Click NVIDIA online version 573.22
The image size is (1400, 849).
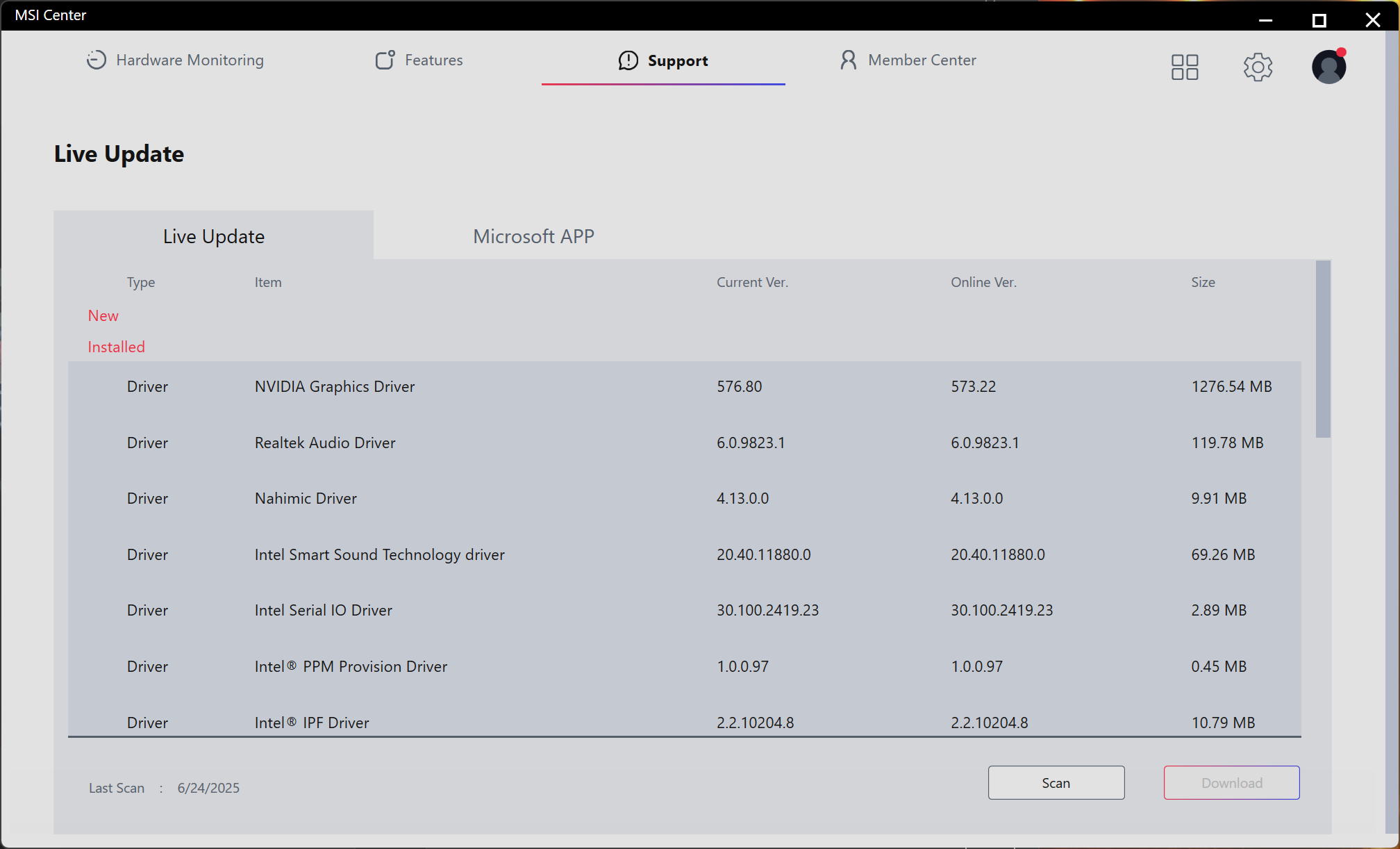[974, 387]
